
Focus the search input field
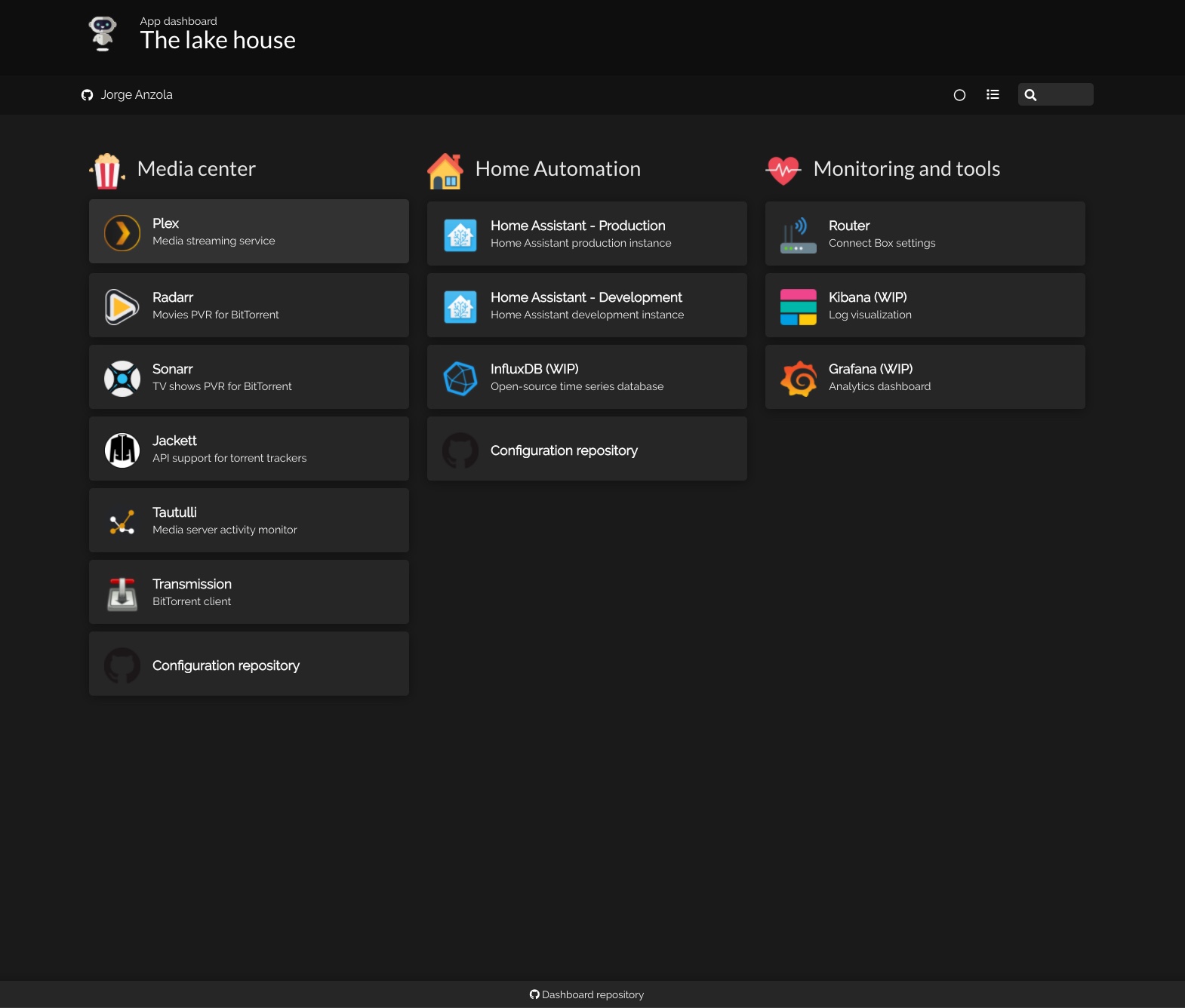(x=1056, y=94)
